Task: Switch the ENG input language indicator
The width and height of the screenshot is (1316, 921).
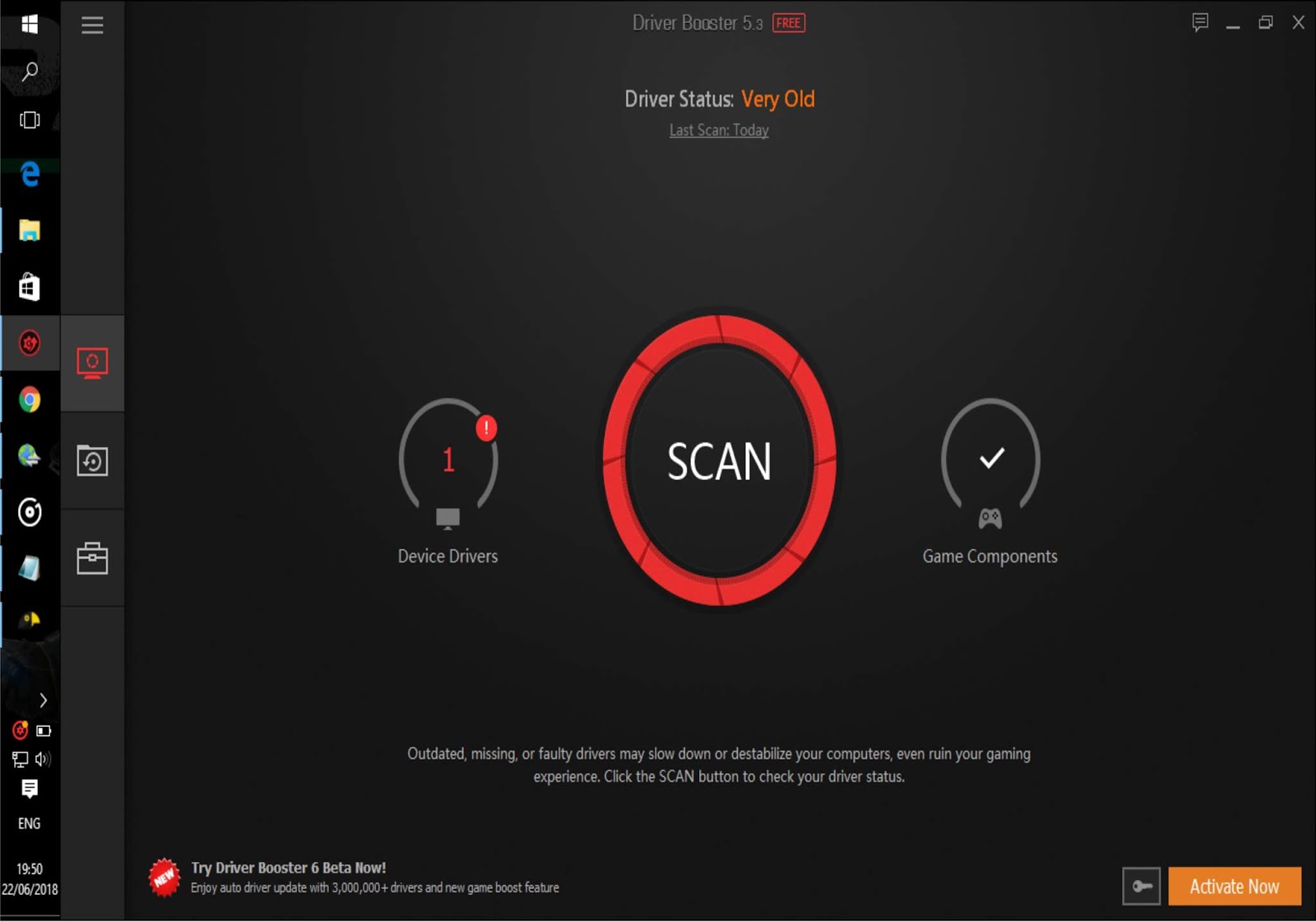Action: [30, 823]
